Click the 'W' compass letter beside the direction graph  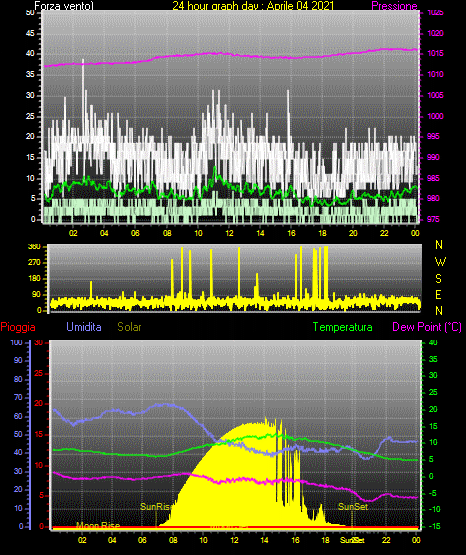[x=440, y=262]
